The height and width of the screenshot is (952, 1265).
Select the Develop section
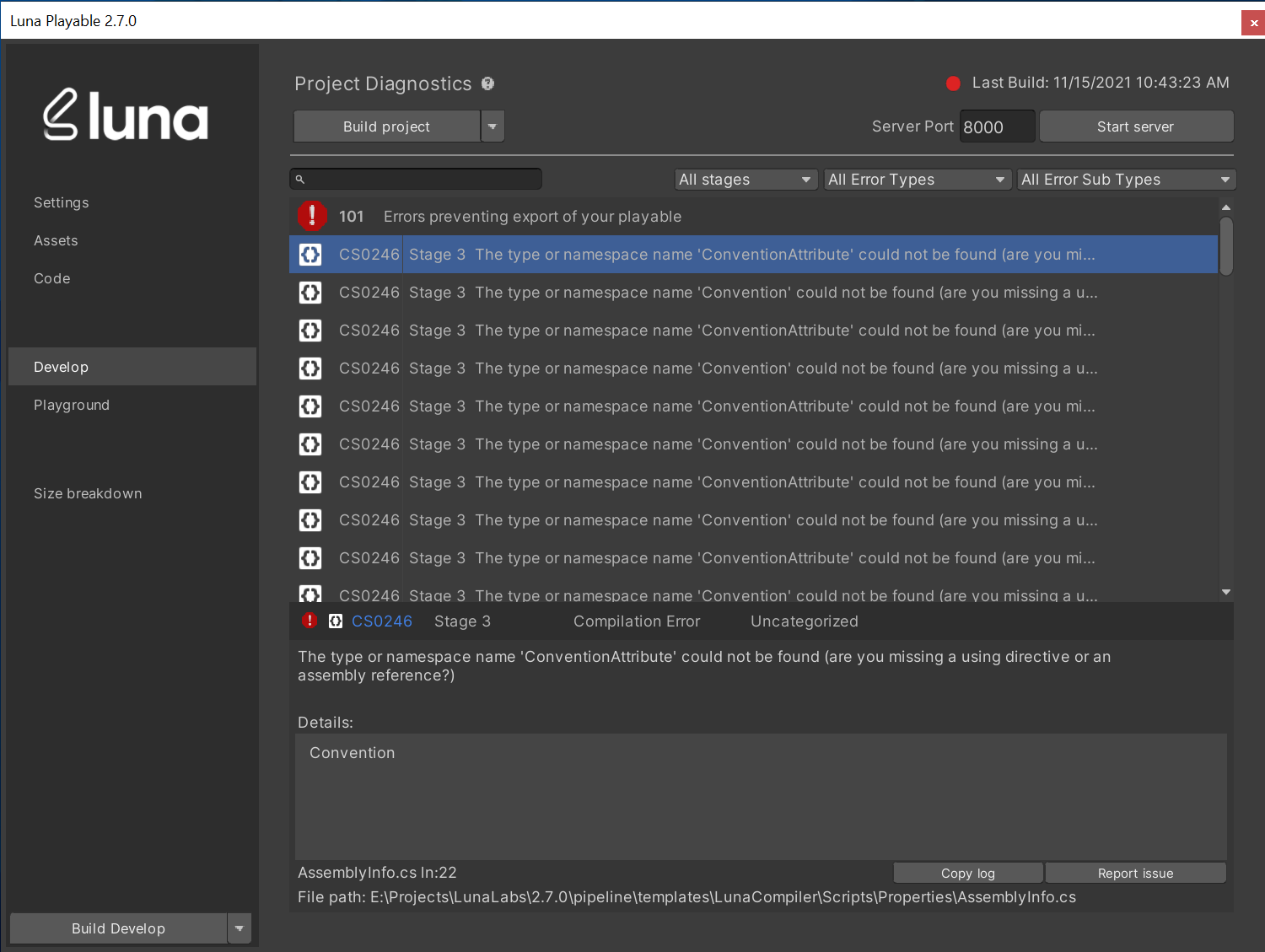(x=132, y=367)
